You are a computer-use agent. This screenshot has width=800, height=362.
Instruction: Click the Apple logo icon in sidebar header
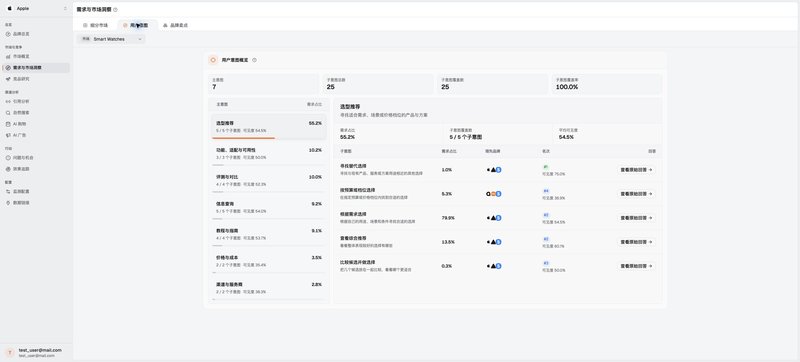(x=10, y=9)
